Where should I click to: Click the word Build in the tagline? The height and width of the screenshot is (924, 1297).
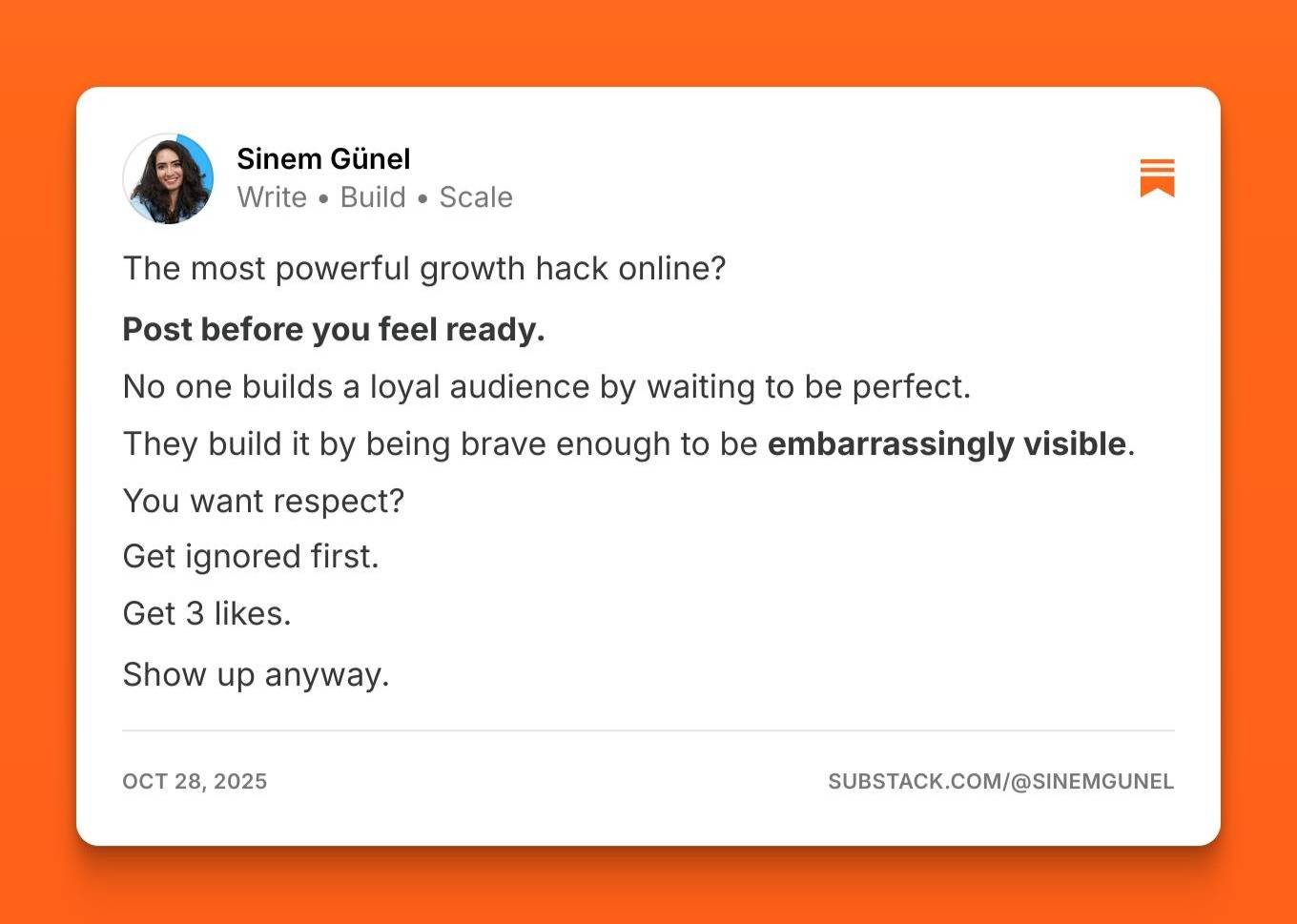pyautogui.click(x=373, y=197)
